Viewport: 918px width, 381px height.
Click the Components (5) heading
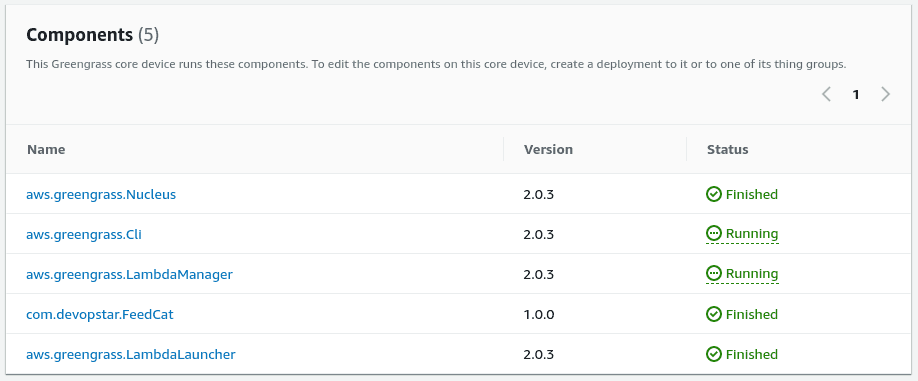click(93, 35)
